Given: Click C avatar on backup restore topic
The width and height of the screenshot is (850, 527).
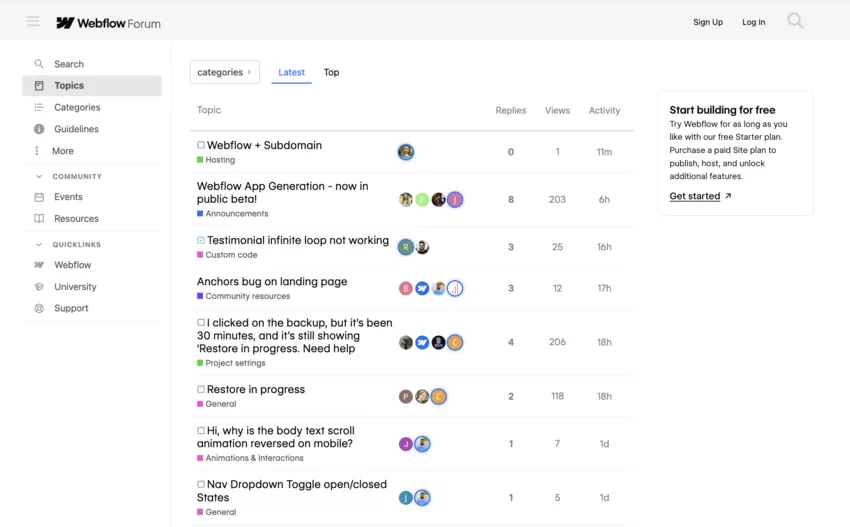Looking at the screenshot, I should (x=455, y=343).
